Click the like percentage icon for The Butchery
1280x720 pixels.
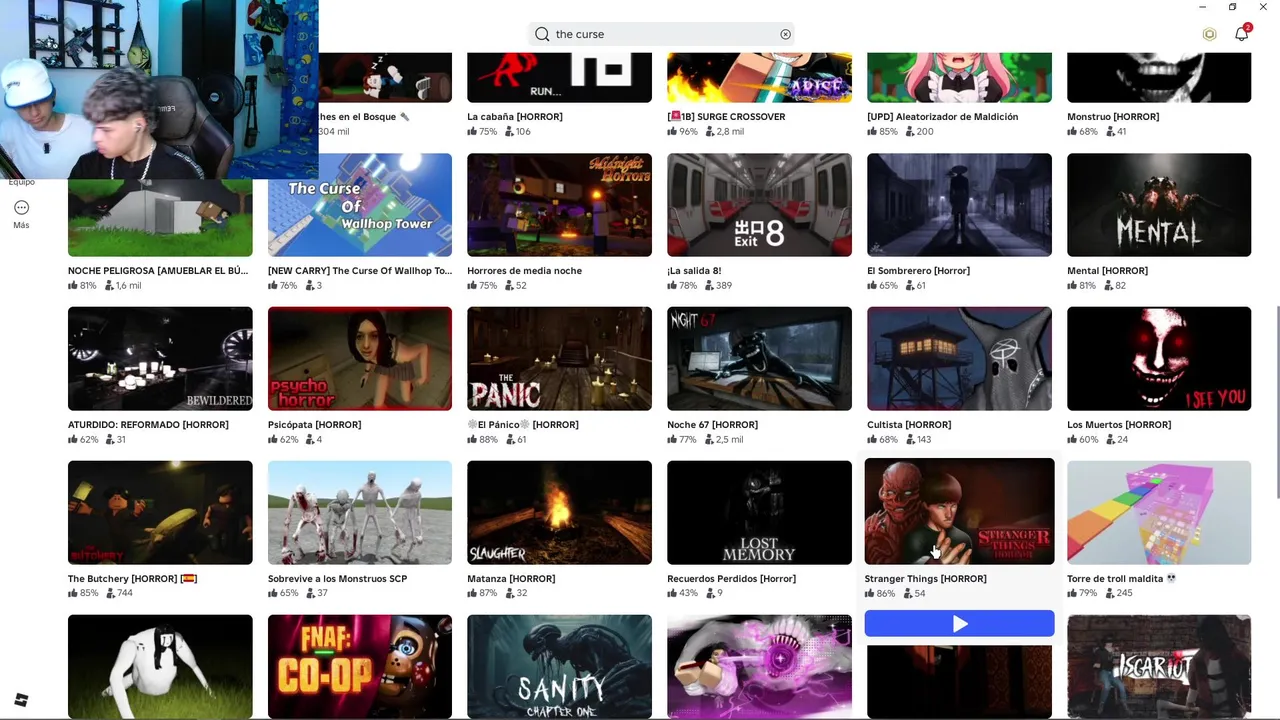(73, 593)
